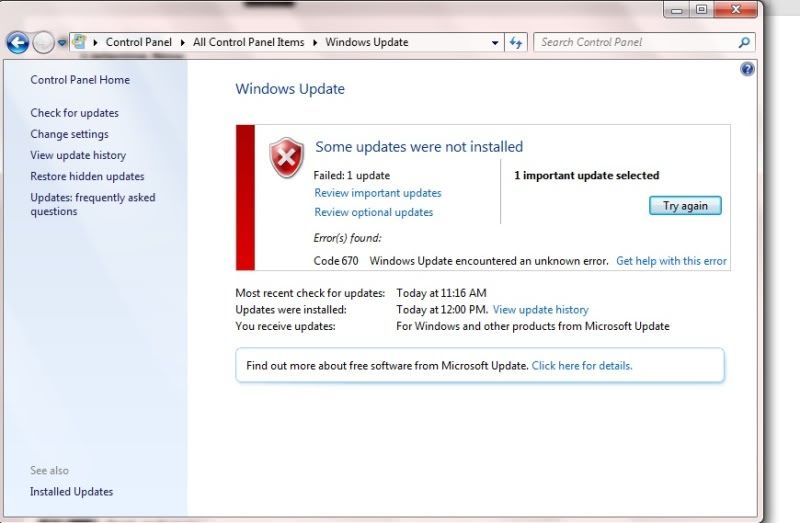Minimize the Windows Update window
Screen dimensions: 800x523
tap(677, 10)
